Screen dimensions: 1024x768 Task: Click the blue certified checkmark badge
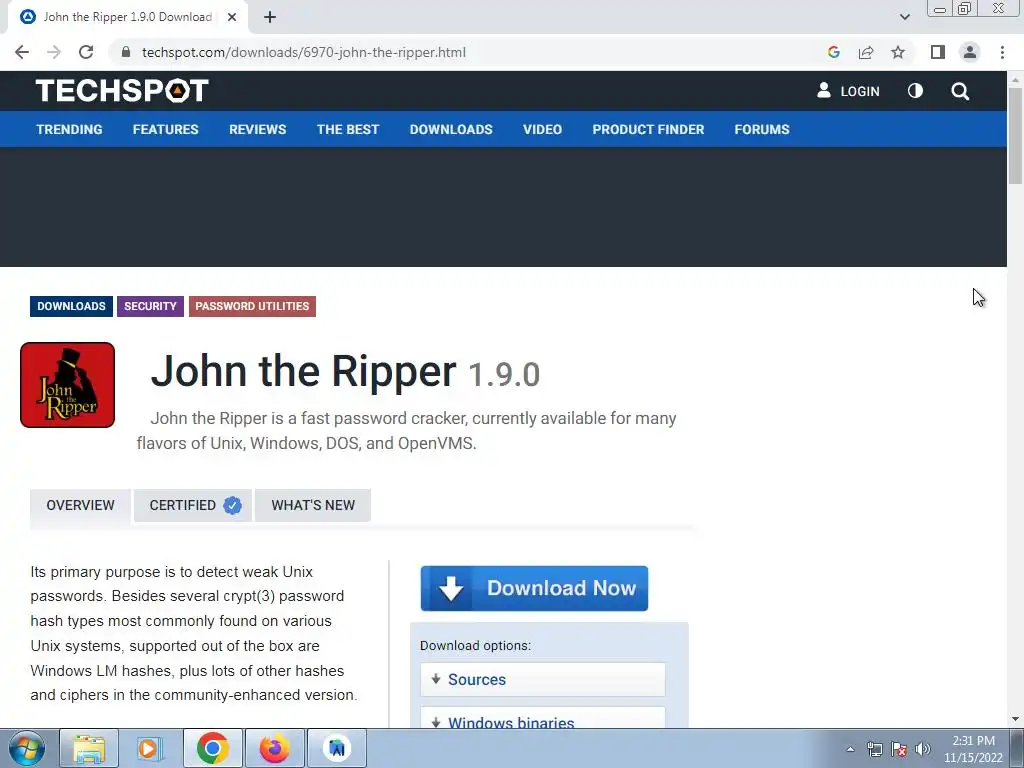click(232, 505)
